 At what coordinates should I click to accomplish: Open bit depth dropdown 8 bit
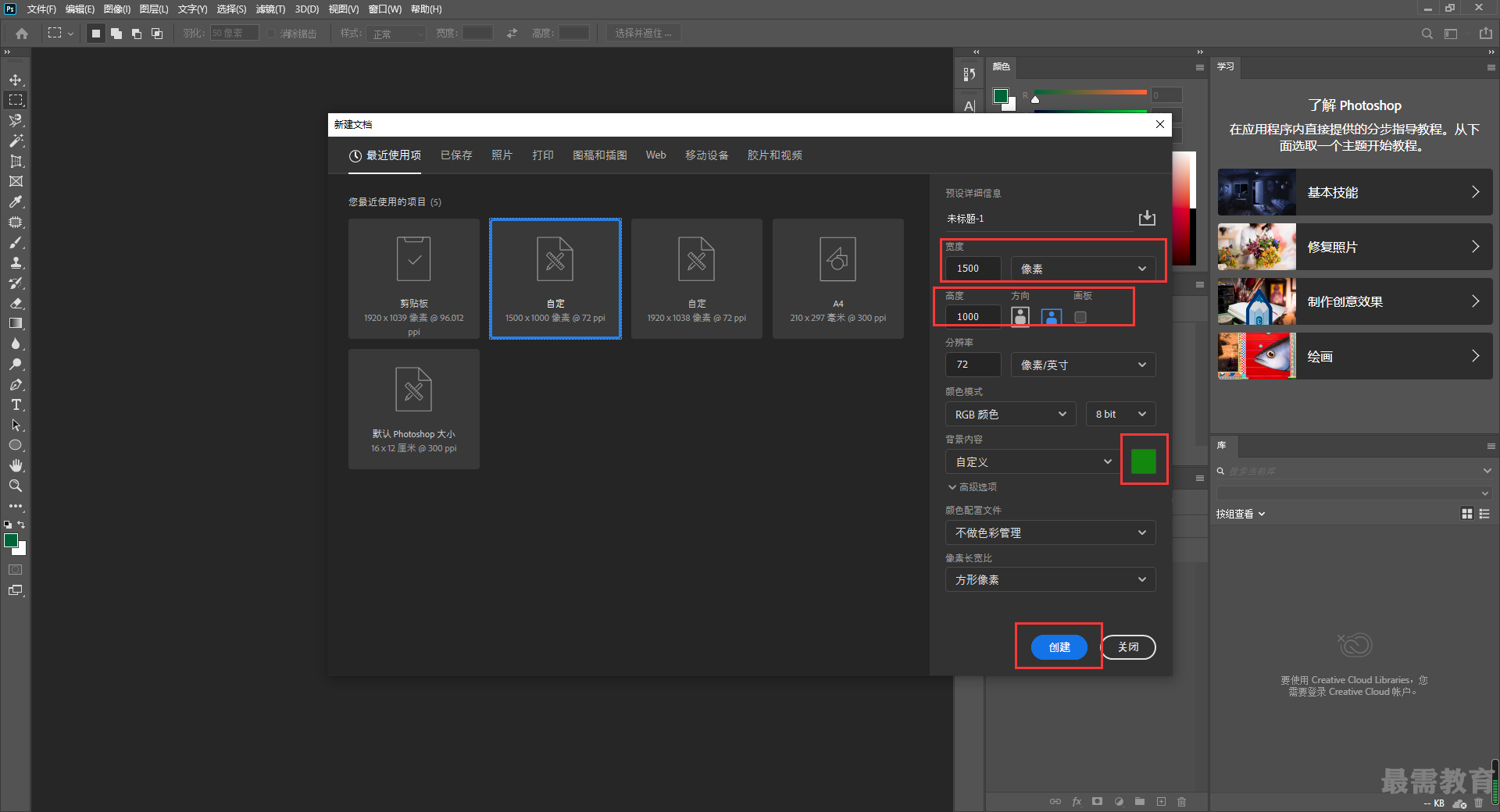pyautogui.click(x=1120, y=414)
